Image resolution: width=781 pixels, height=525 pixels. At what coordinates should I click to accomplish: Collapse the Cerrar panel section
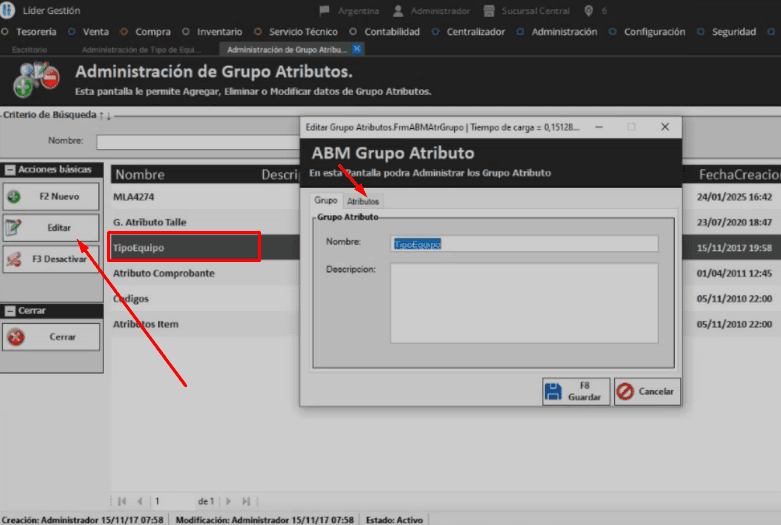(x=9, y=311)
